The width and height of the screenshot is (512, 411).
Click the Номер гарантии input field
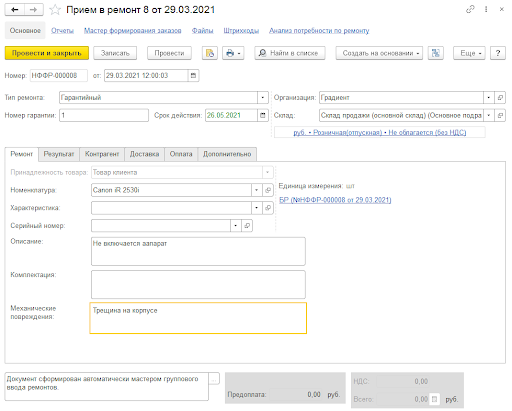(x=104, y=115)
